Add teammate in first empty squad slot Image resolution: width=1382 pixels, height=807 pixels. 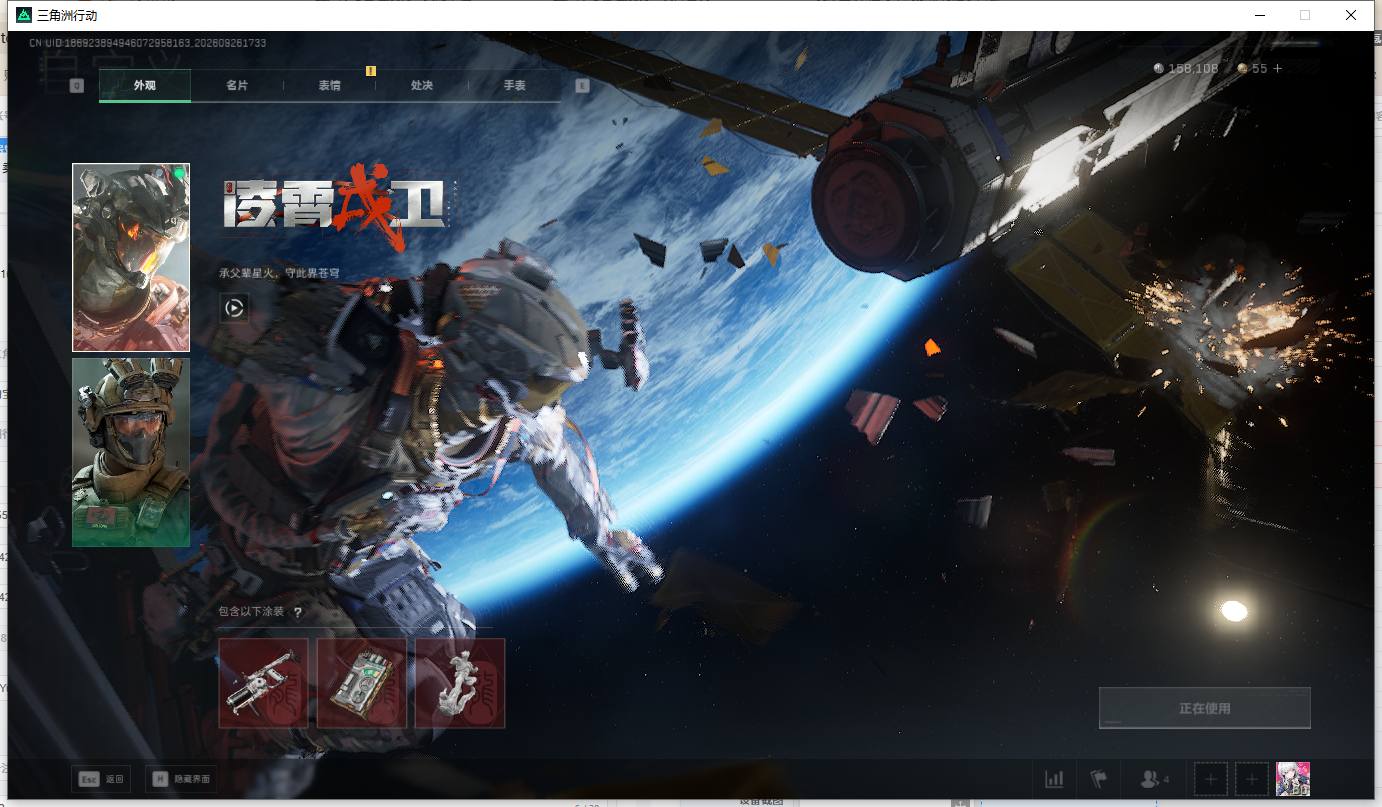click(1211, 779)
